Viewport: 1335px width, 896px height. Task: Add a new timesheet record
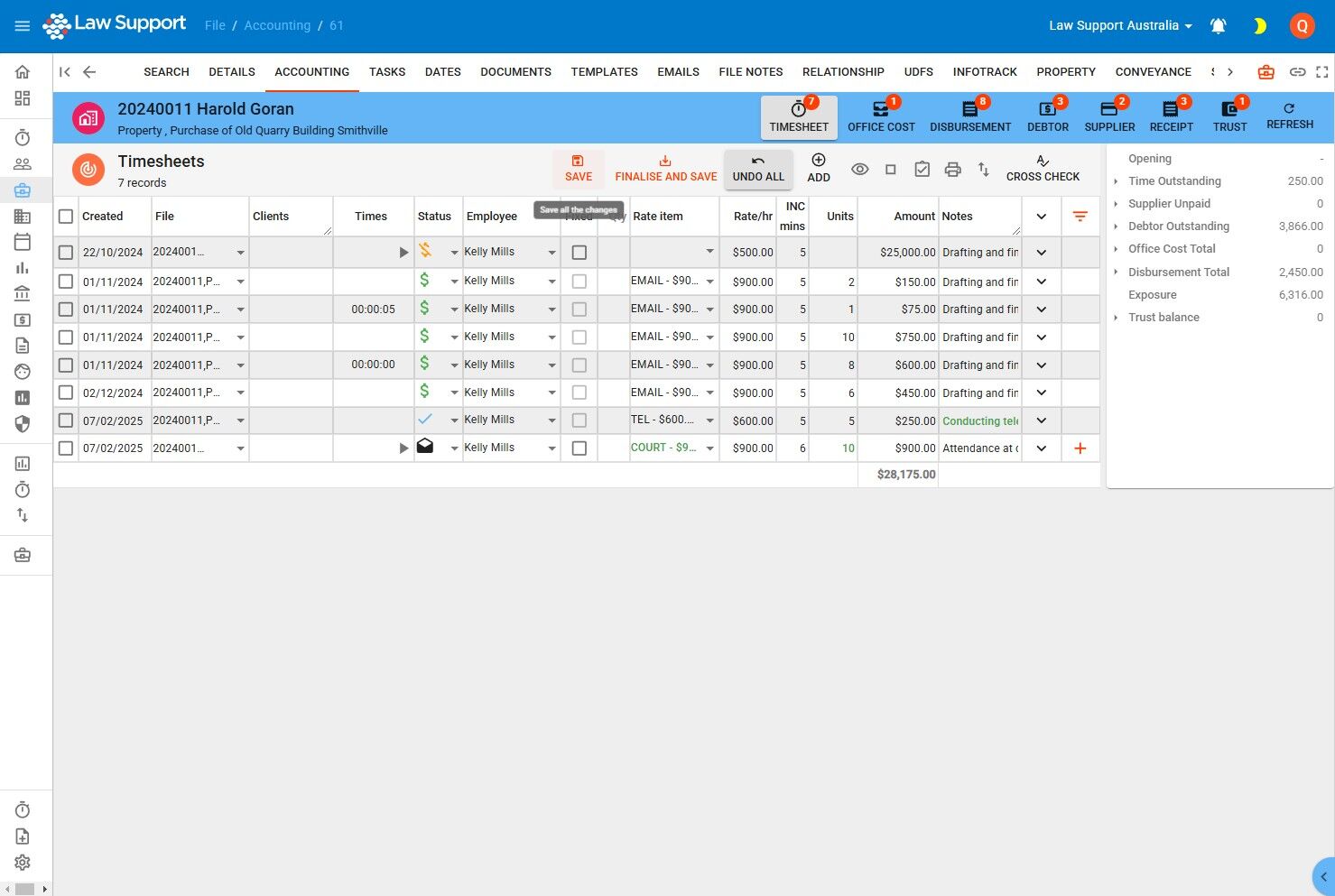[819, 169]
